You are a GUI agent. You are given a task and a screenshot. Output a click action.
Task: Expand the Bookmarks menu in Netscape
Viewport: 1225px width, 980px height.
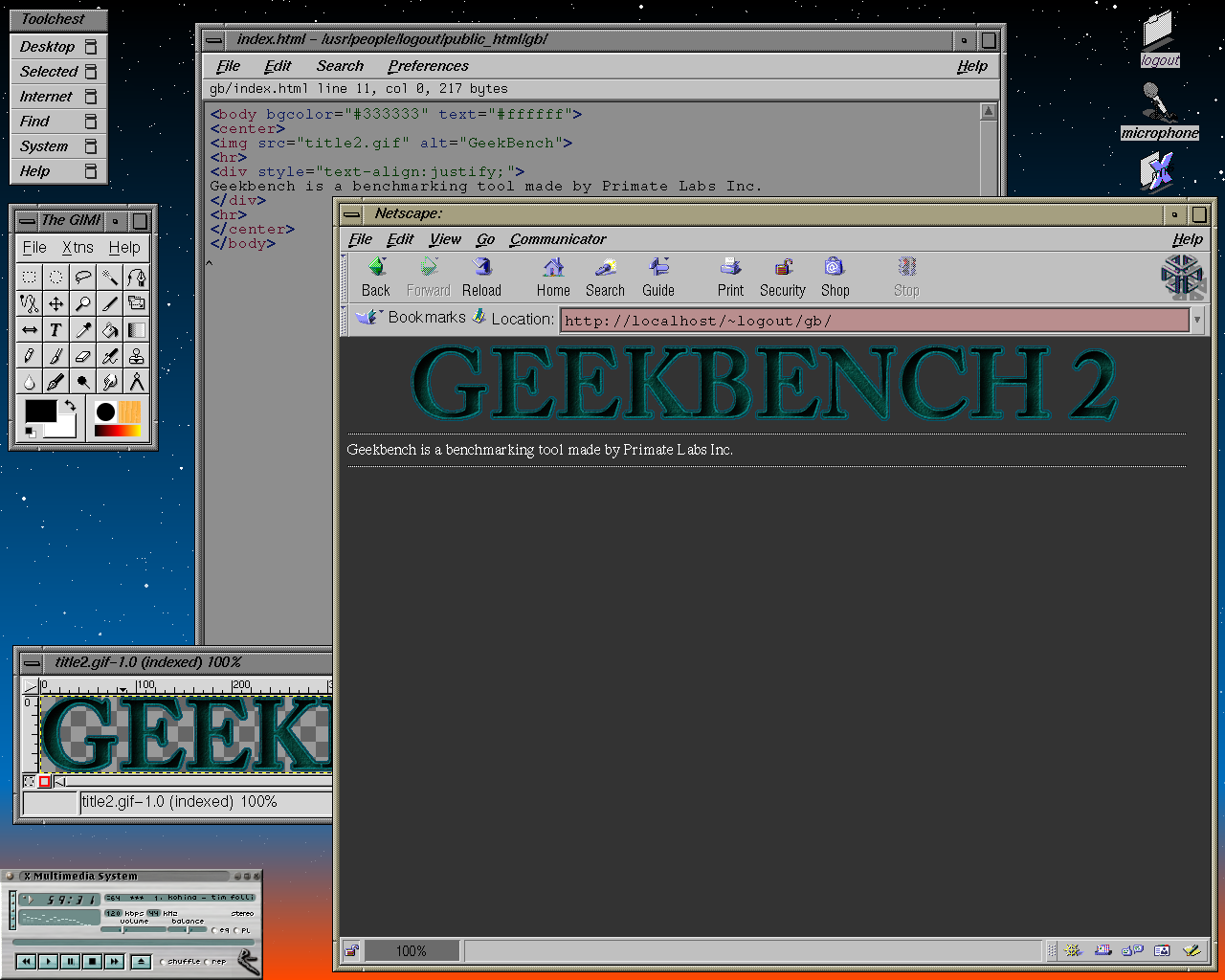(x=413, y=318)
